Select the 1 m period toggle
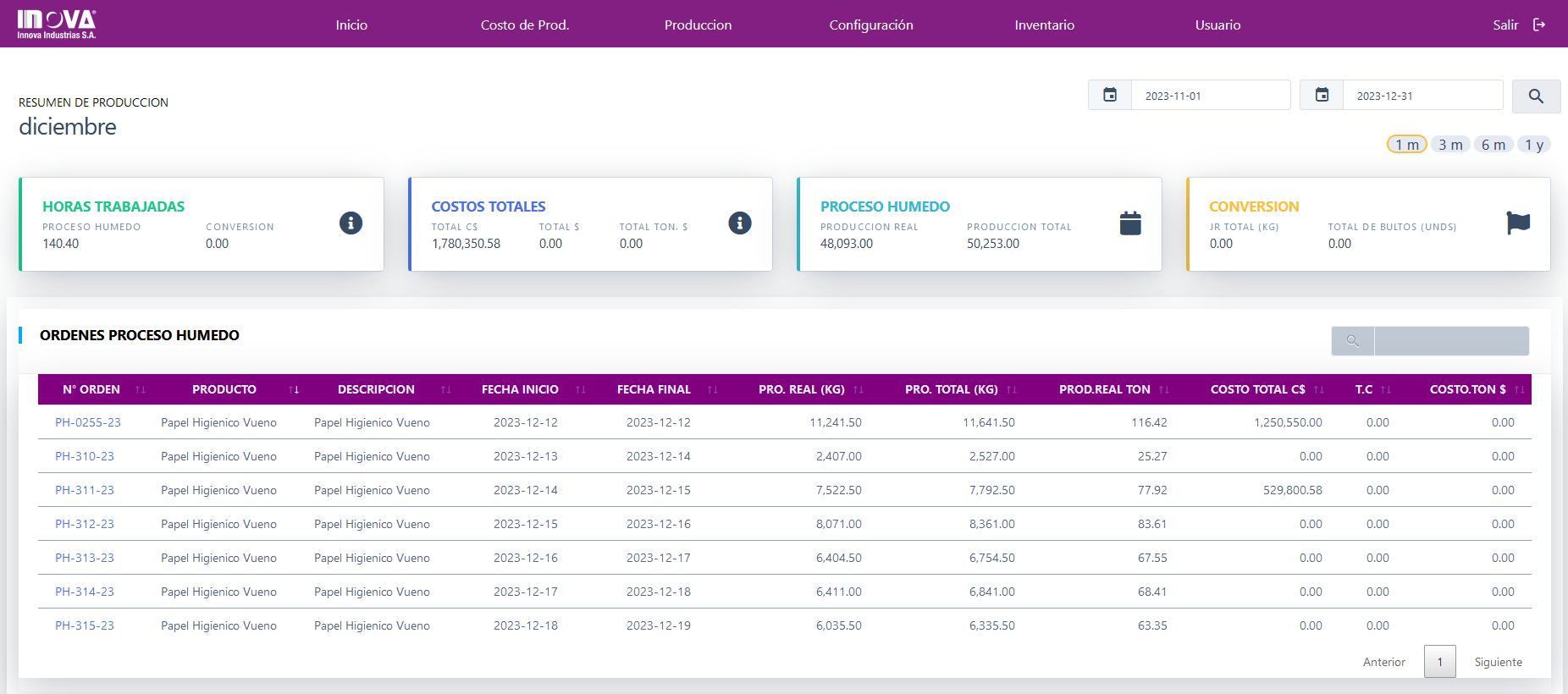The image size is (1568, 694). 1406,145
